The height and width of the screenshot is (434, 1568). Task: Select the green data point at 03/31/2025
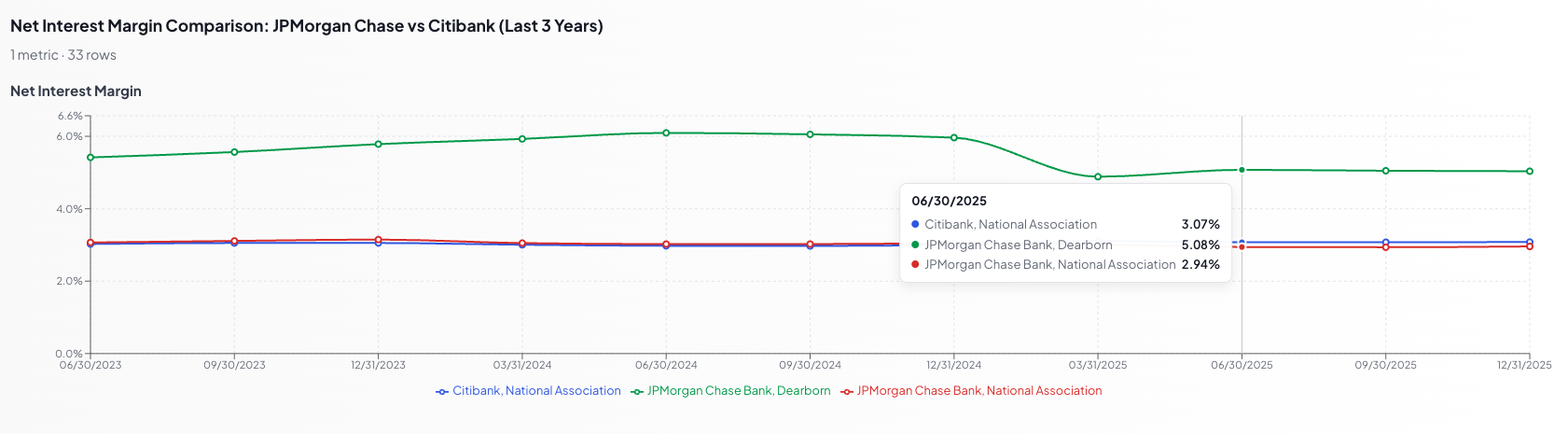click(1098, 176)
